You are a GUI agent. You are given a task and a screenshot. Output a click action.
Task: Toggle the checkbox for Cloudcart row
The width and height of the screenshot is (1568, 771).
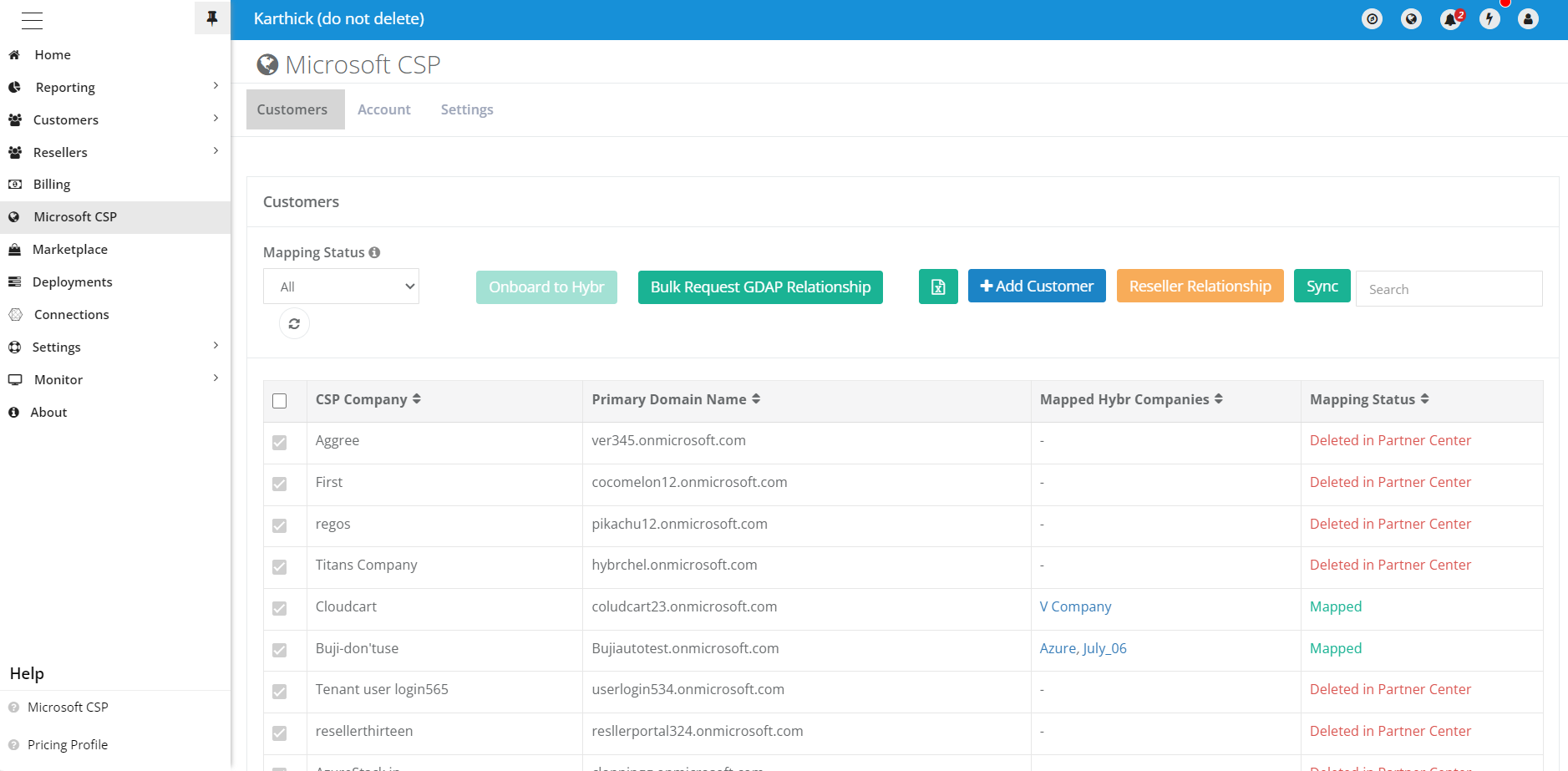tap(280, 609)
